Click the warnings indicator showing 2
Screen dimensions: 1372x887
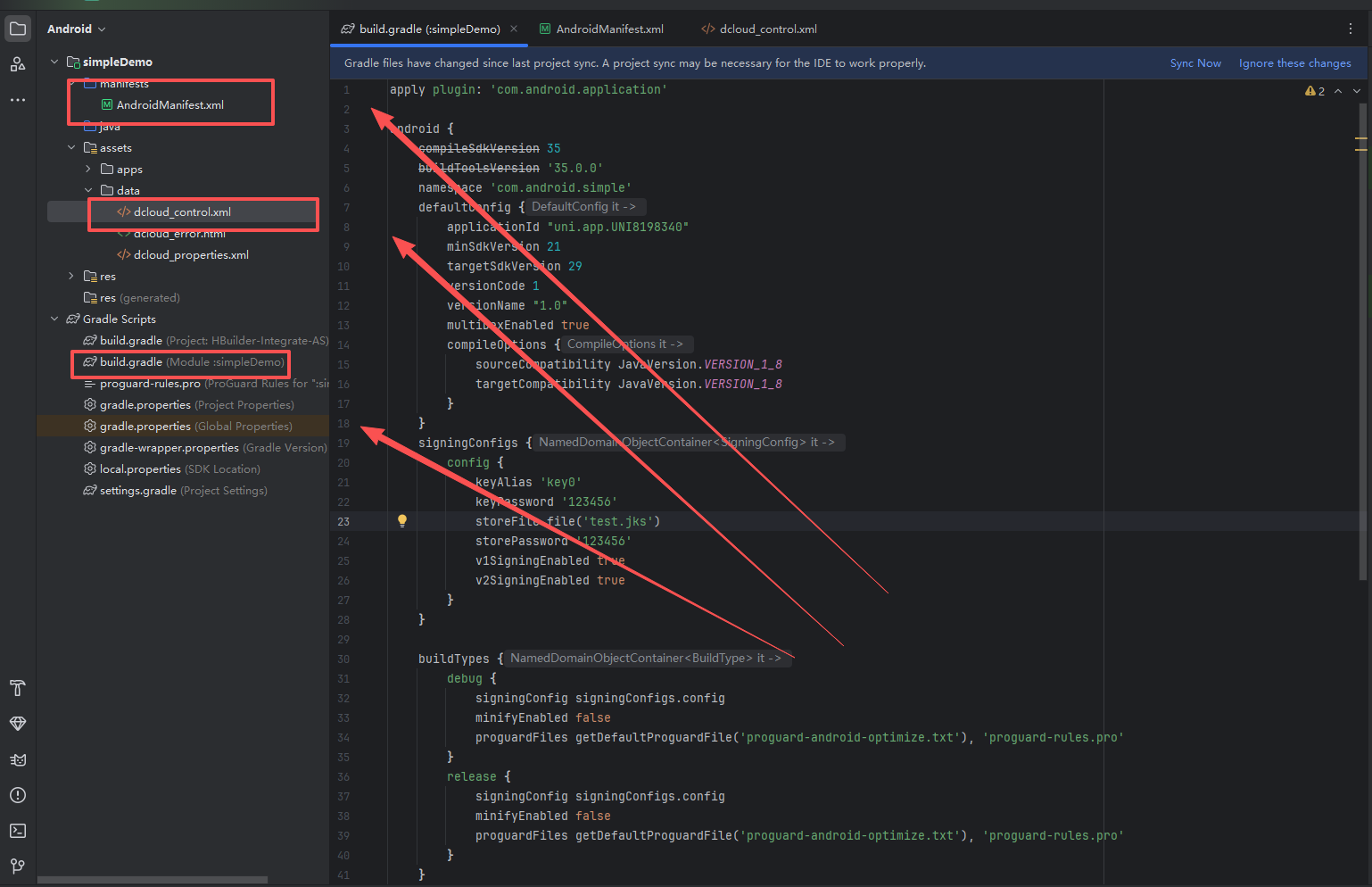1315,91
